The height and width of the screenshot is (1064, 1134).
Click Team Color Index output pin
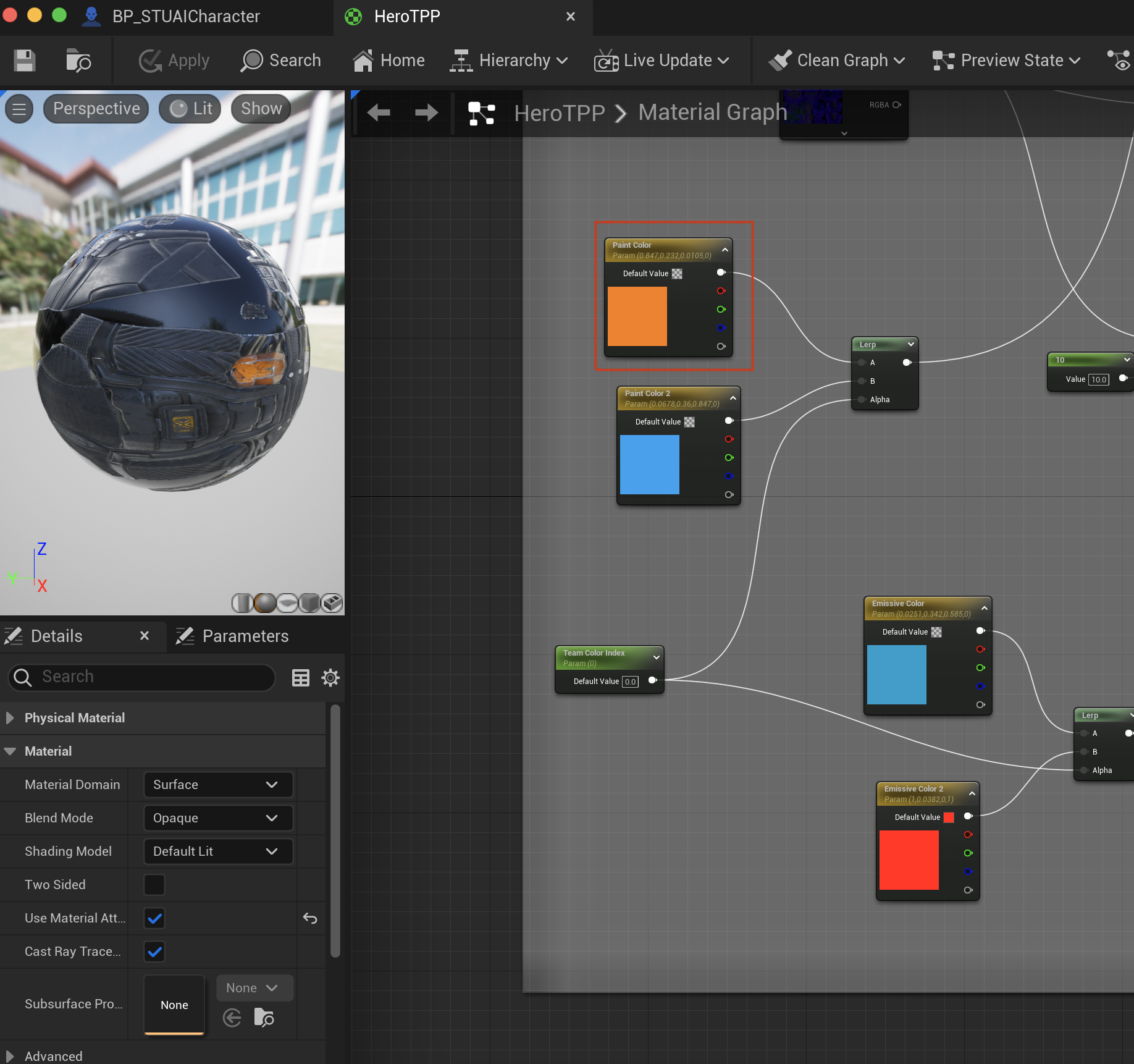coord(652,680)
